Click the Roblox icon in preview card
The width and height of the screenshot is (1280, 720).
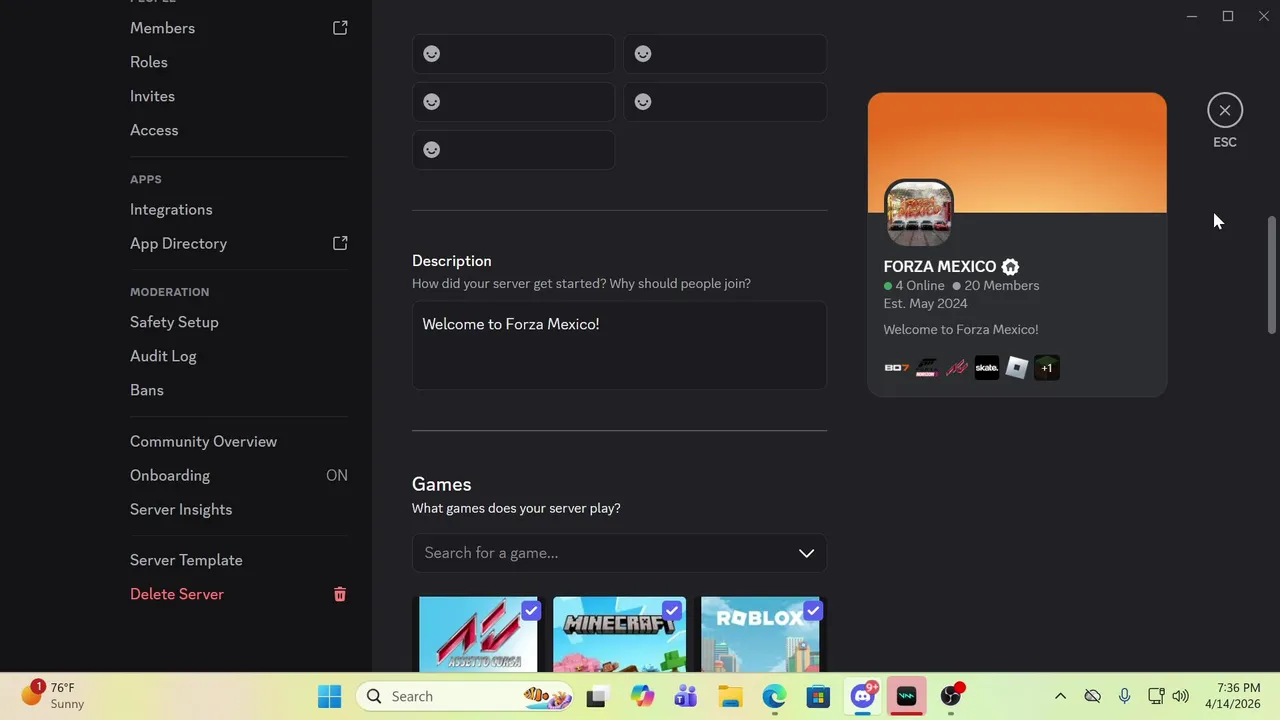point(1017,368)
